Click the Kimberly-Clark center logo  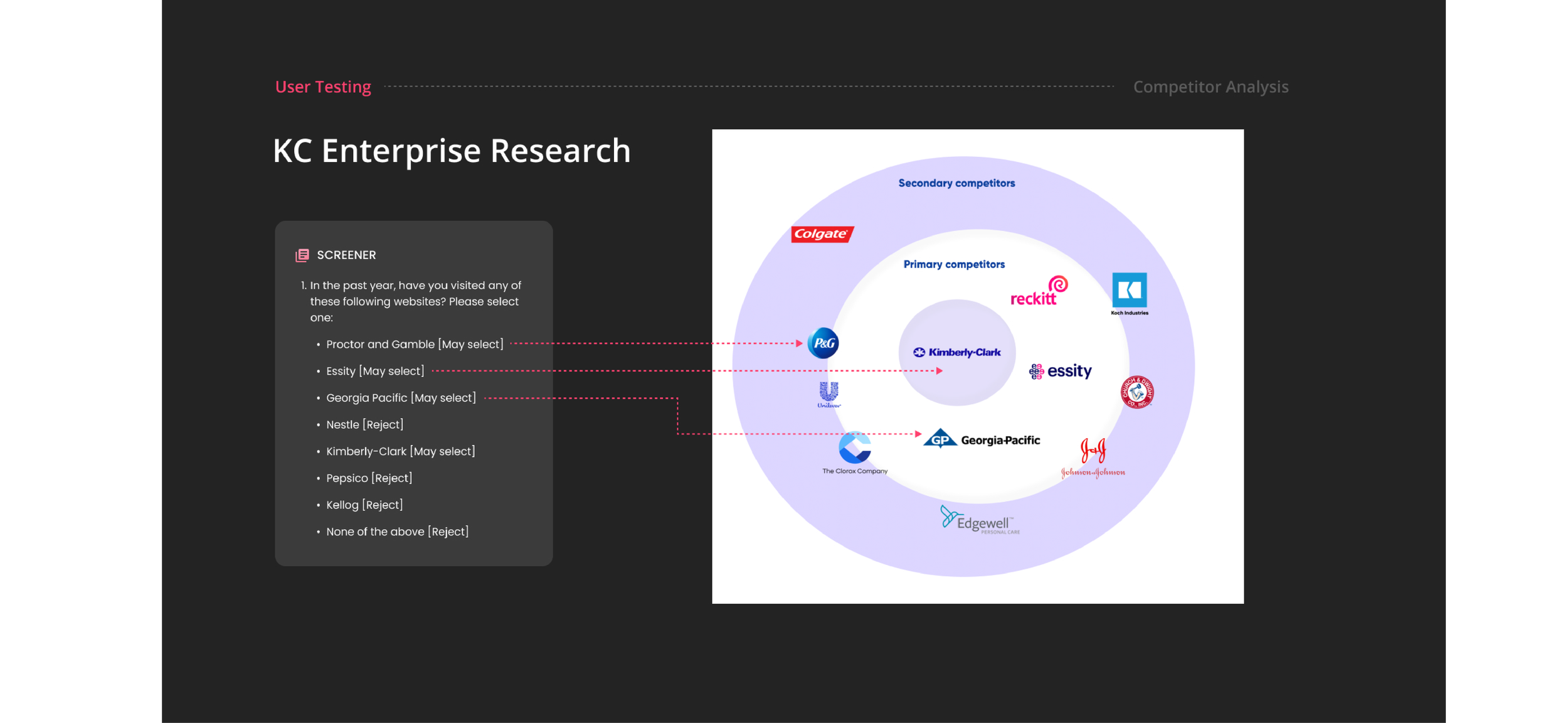[956, 352]
